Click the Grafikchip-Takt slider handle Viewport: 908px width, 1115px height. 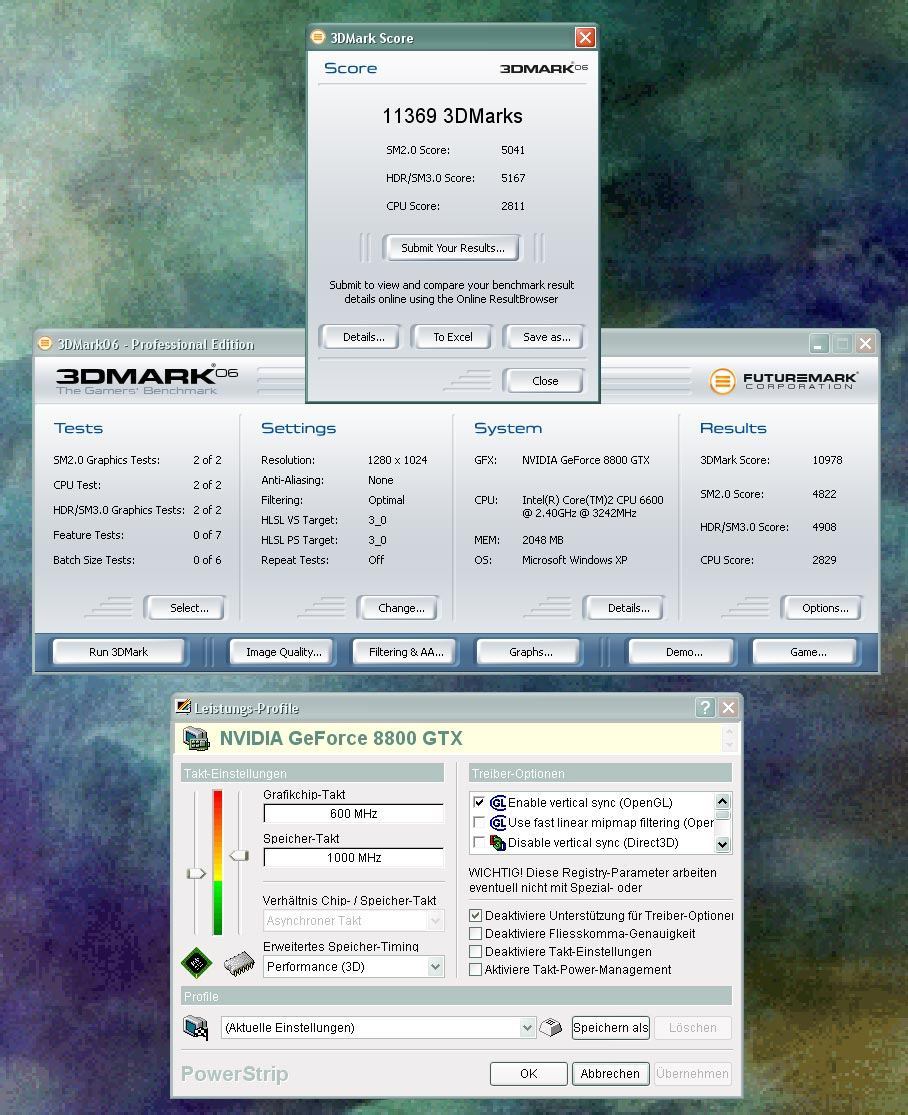(196, 873)
